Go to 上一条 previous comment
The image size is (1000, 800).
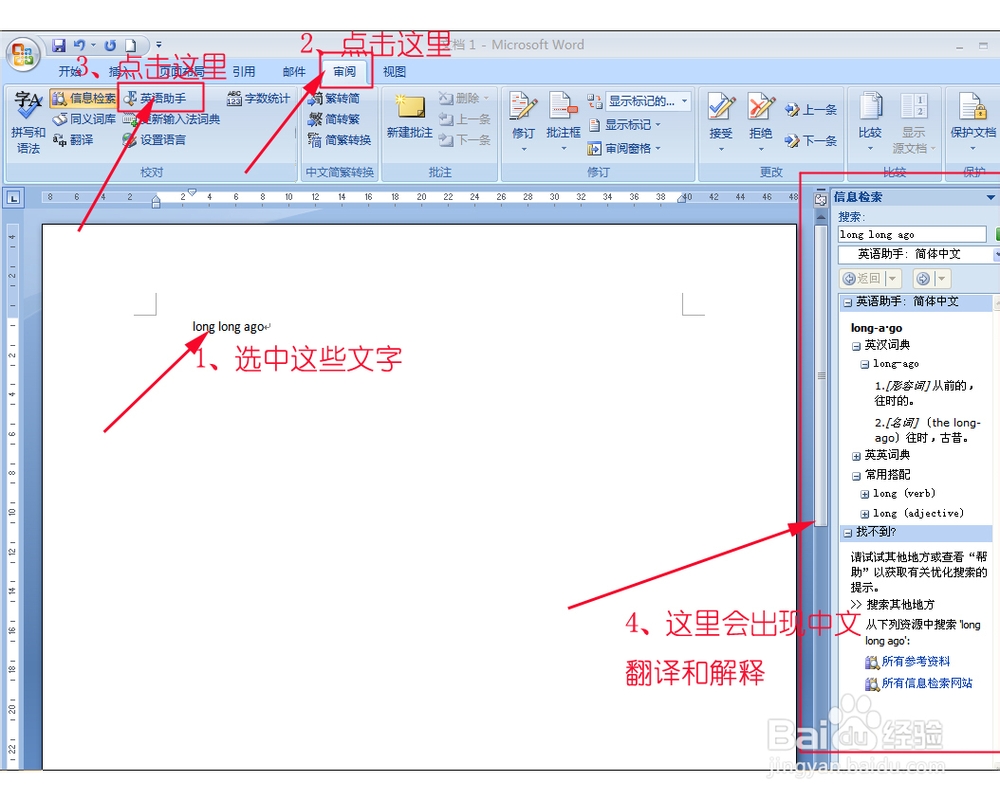[x=464, y=119]
